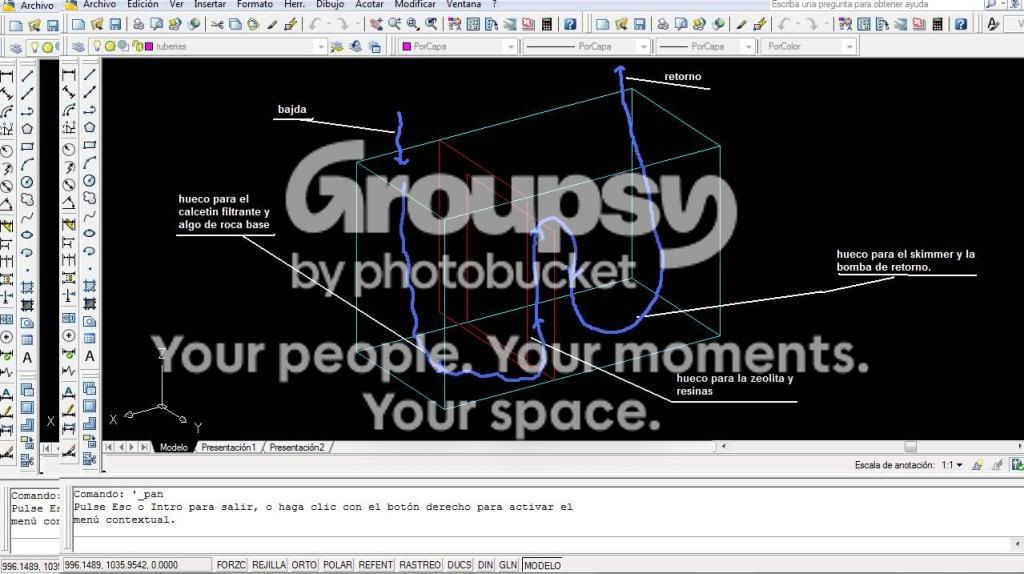Toggle REJILLA grid display
The width and height of the screenshot is (1024, 574).
(268, 565)
